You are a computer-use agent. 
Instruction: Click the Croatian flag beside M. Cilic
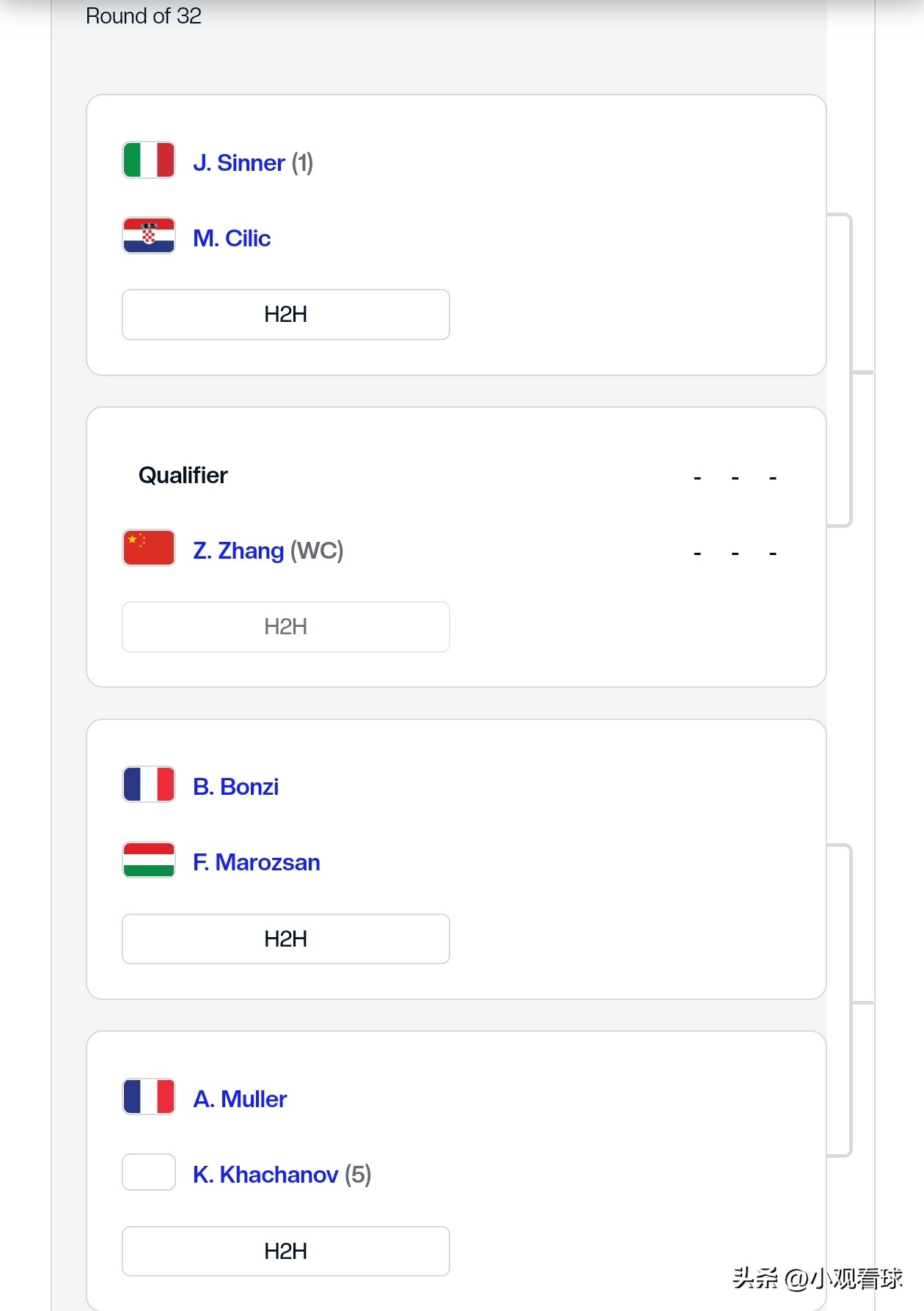[149, 236]
